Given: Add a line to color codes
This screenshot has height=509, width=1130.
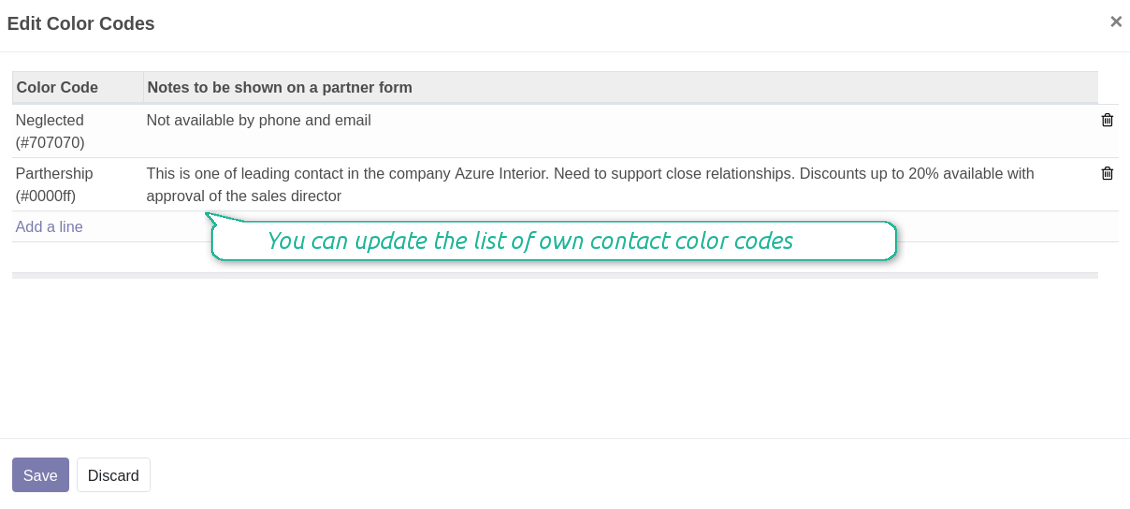Looking at the screenshot, I should click(x=49, y=227).
